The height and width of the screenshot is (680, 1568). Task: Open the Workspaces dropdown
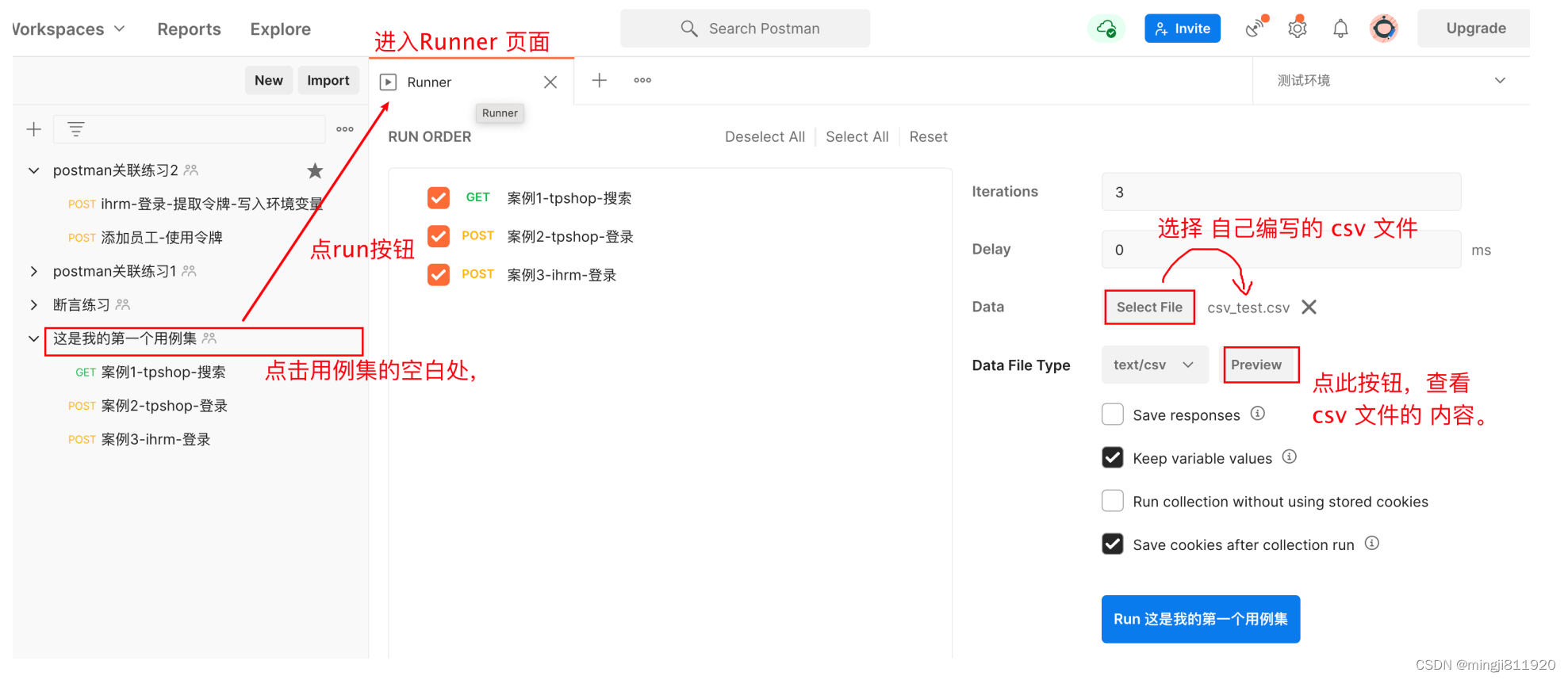coord(69,29)
